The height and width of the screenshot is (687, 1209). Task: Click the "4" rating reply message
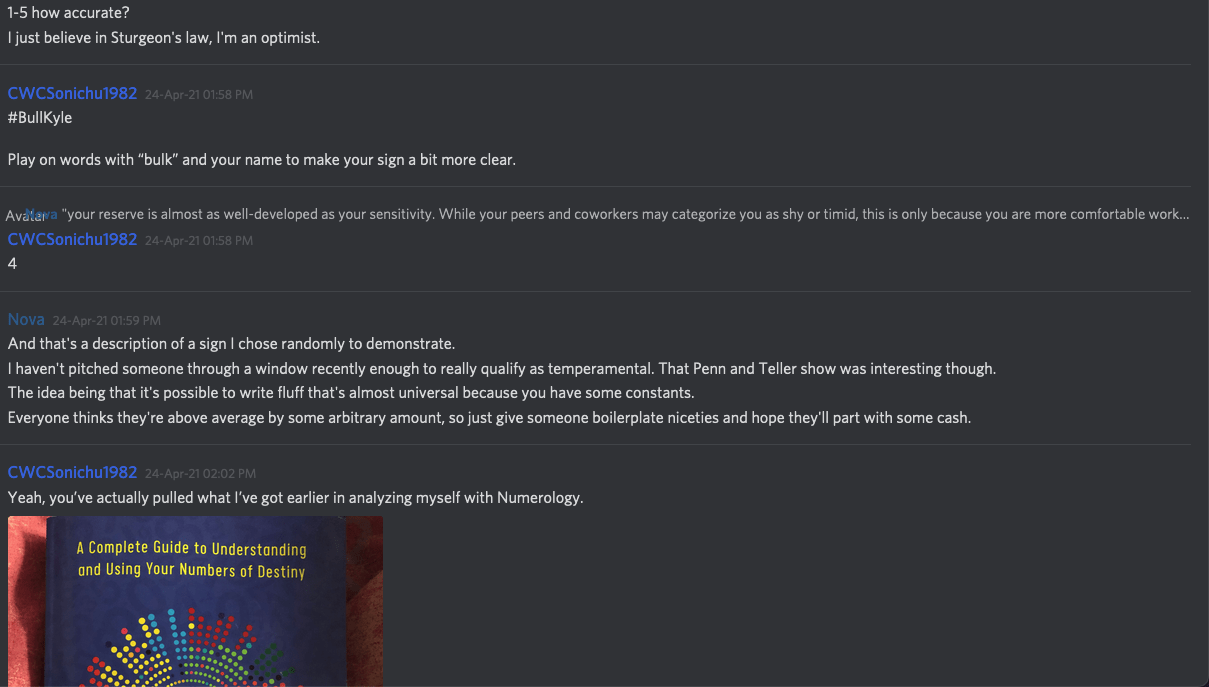point(12,264)
